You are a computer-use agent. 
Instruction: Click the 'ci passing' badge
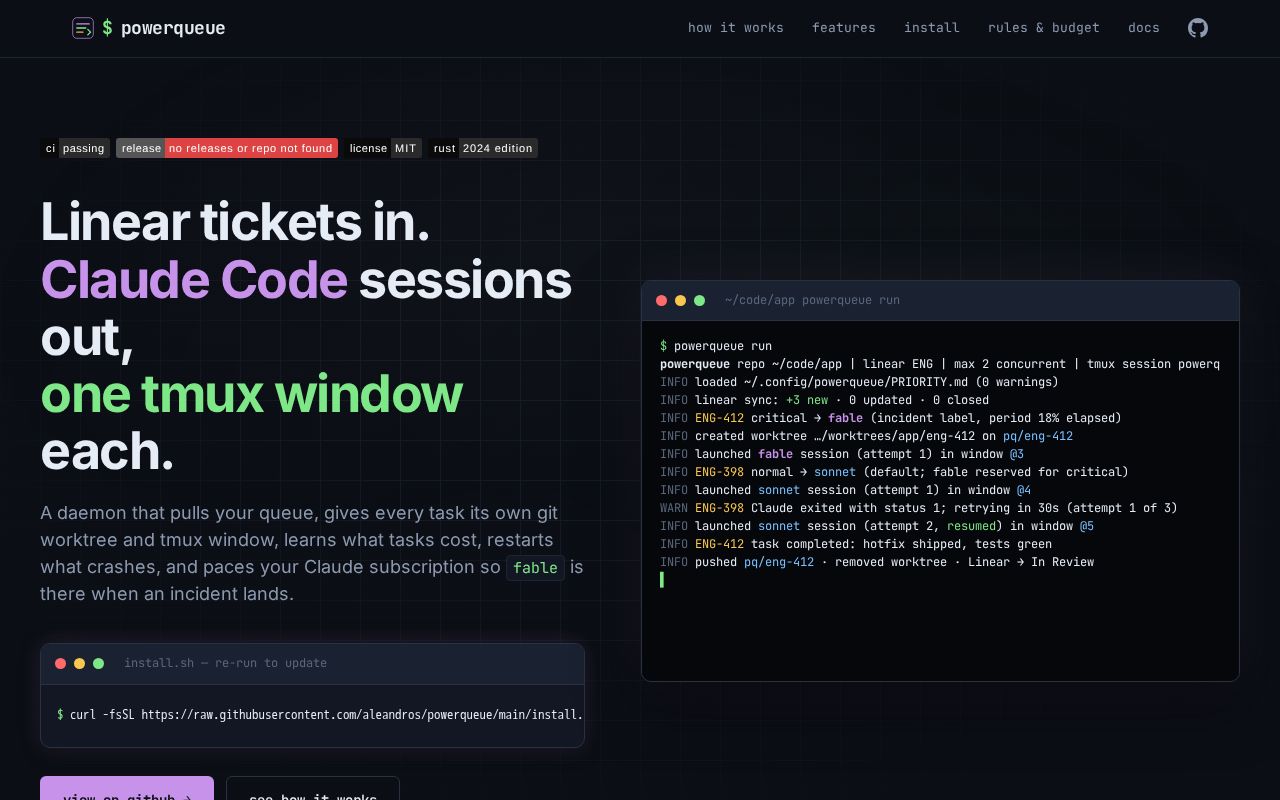point(75,148)
